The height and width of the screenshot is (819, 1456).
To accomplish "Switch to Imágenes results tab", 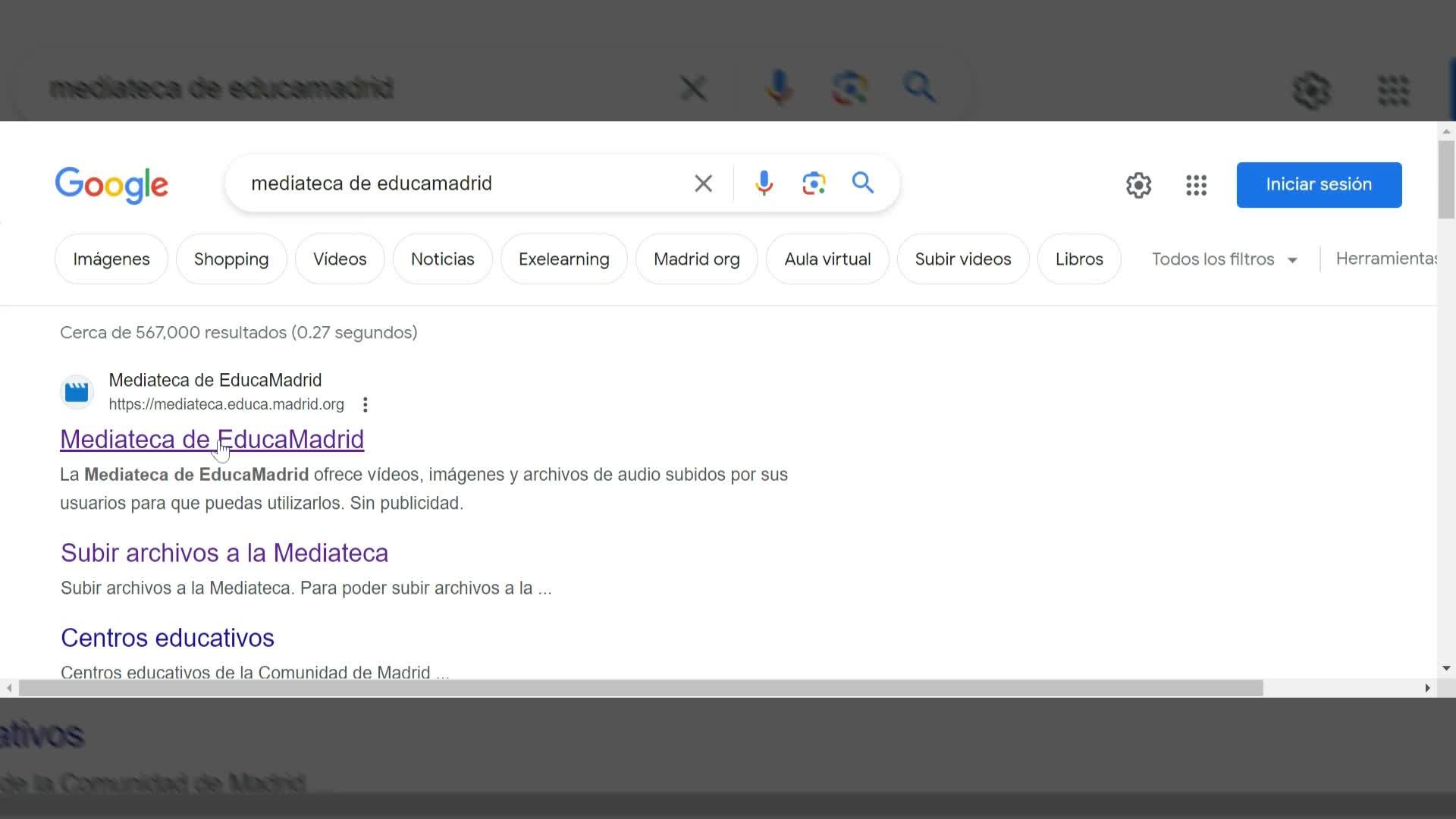I will [111, 259].
